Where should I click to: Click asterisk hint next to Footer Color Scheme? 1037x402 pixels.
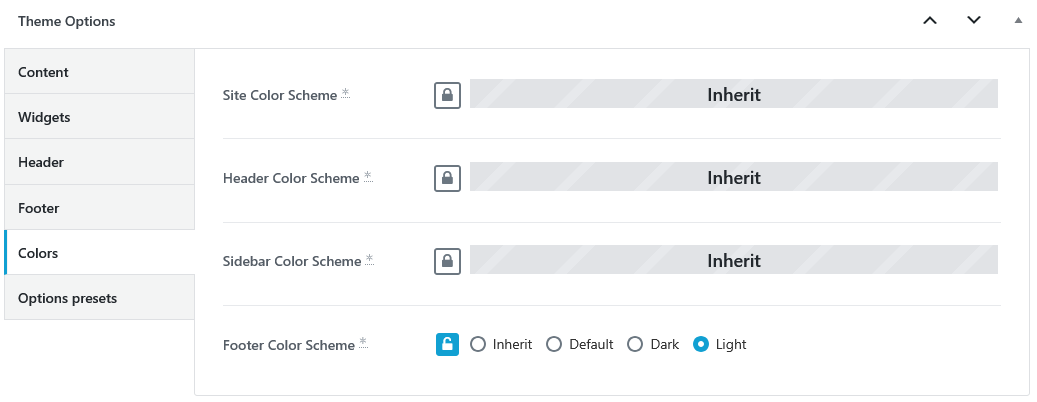(x=363, y=343)
